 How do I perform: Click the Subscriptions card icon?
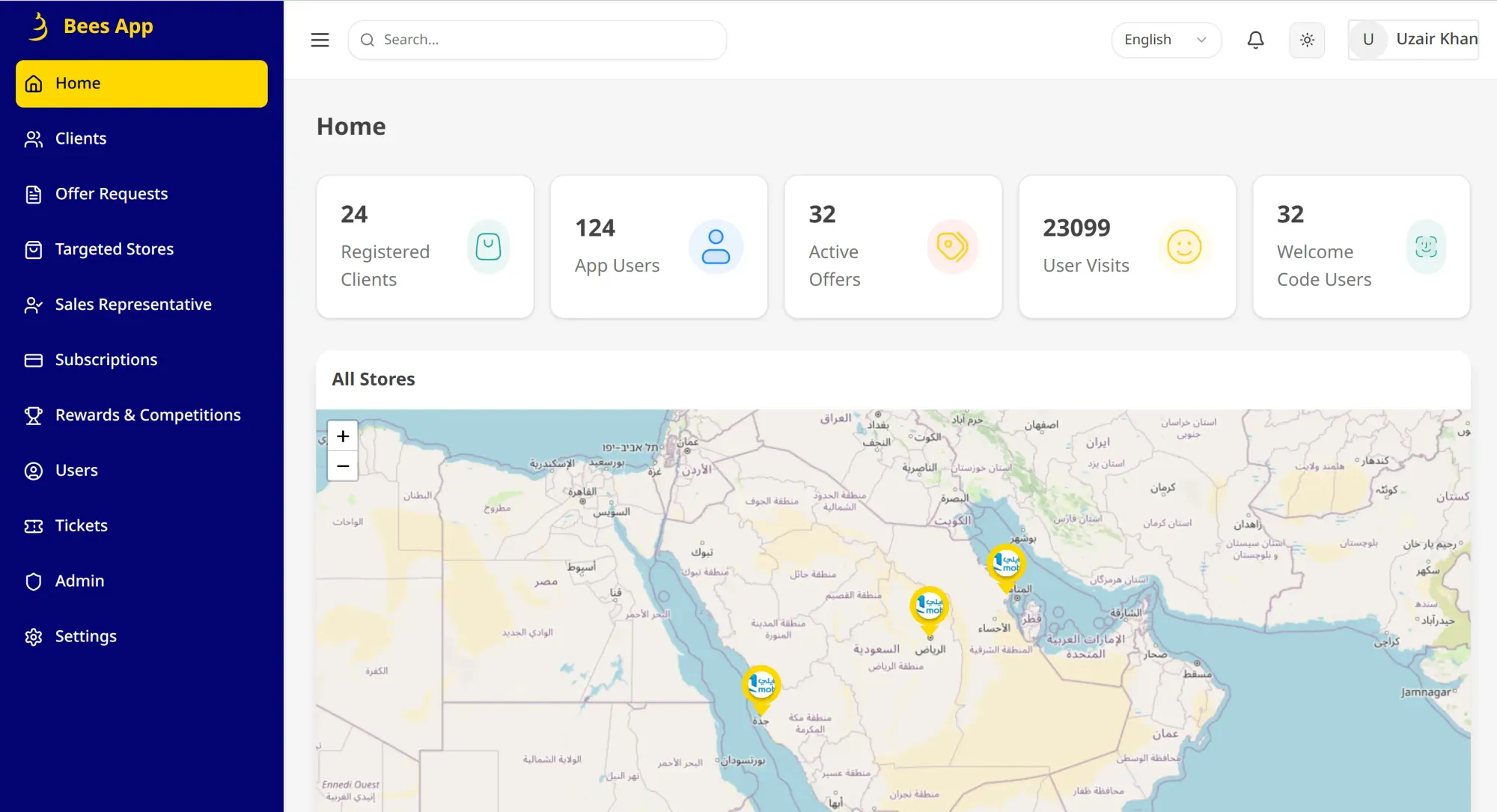coord(34,360)
